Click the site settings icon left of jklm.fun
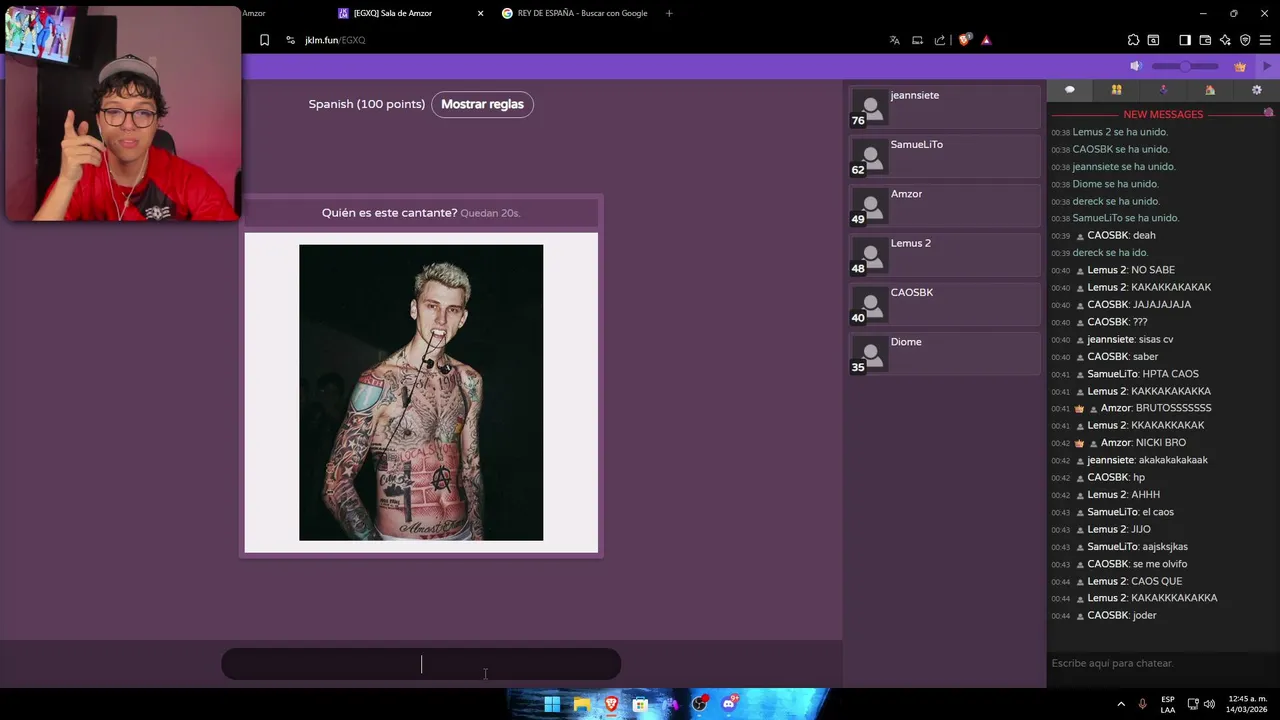 (x=290, y=40)
